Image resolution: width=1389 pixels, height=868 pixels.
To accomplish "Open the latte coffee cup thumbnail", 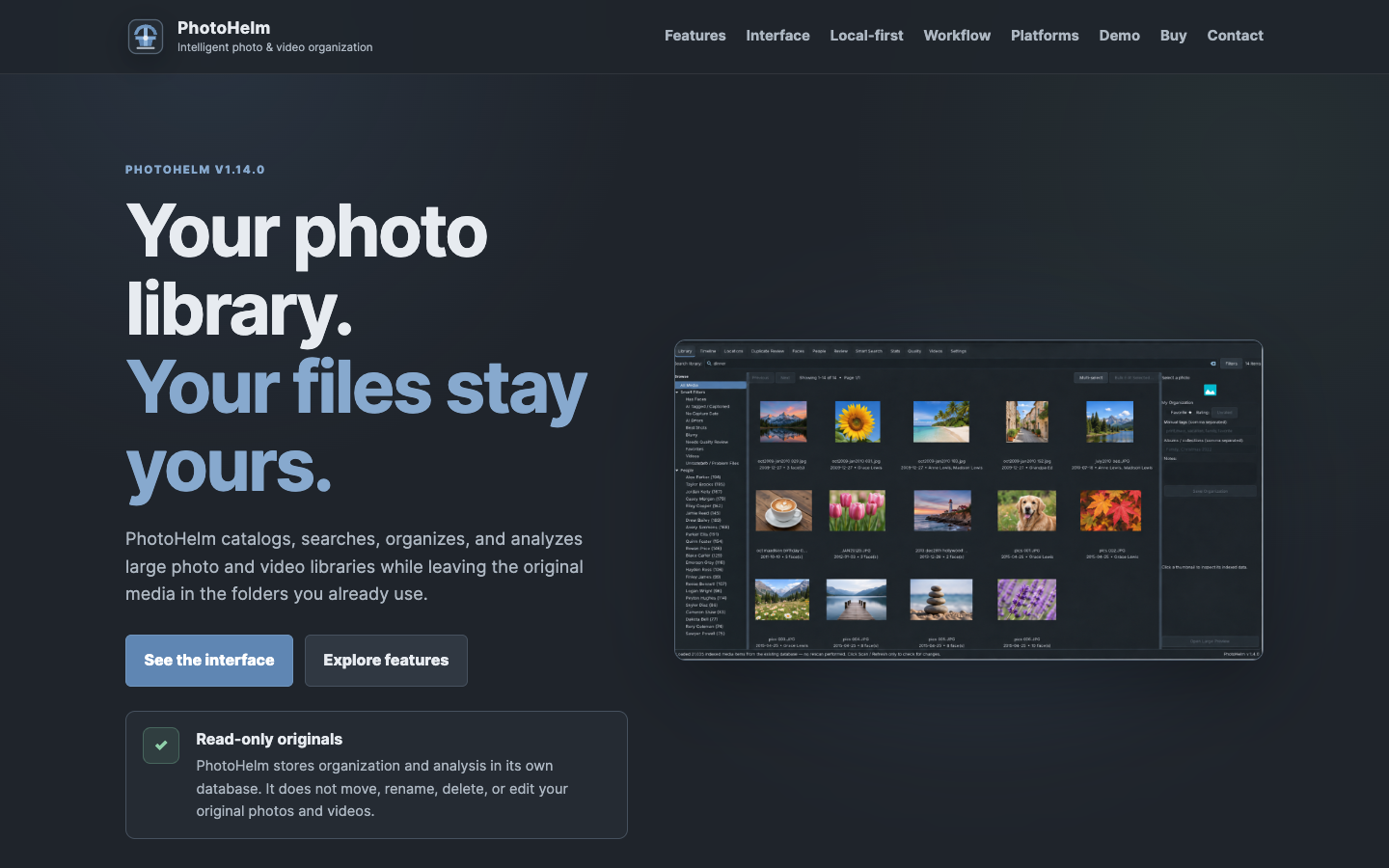I will (x=783, y=511).
